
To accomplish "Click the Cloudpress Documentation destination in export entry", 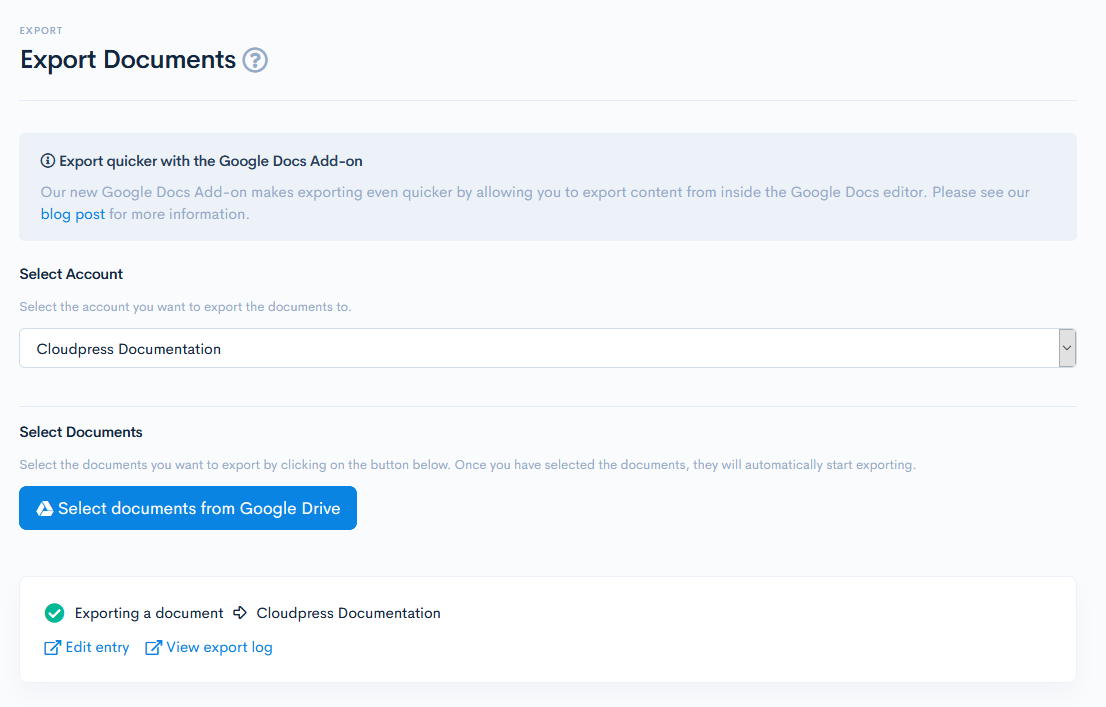I will 348,613.
